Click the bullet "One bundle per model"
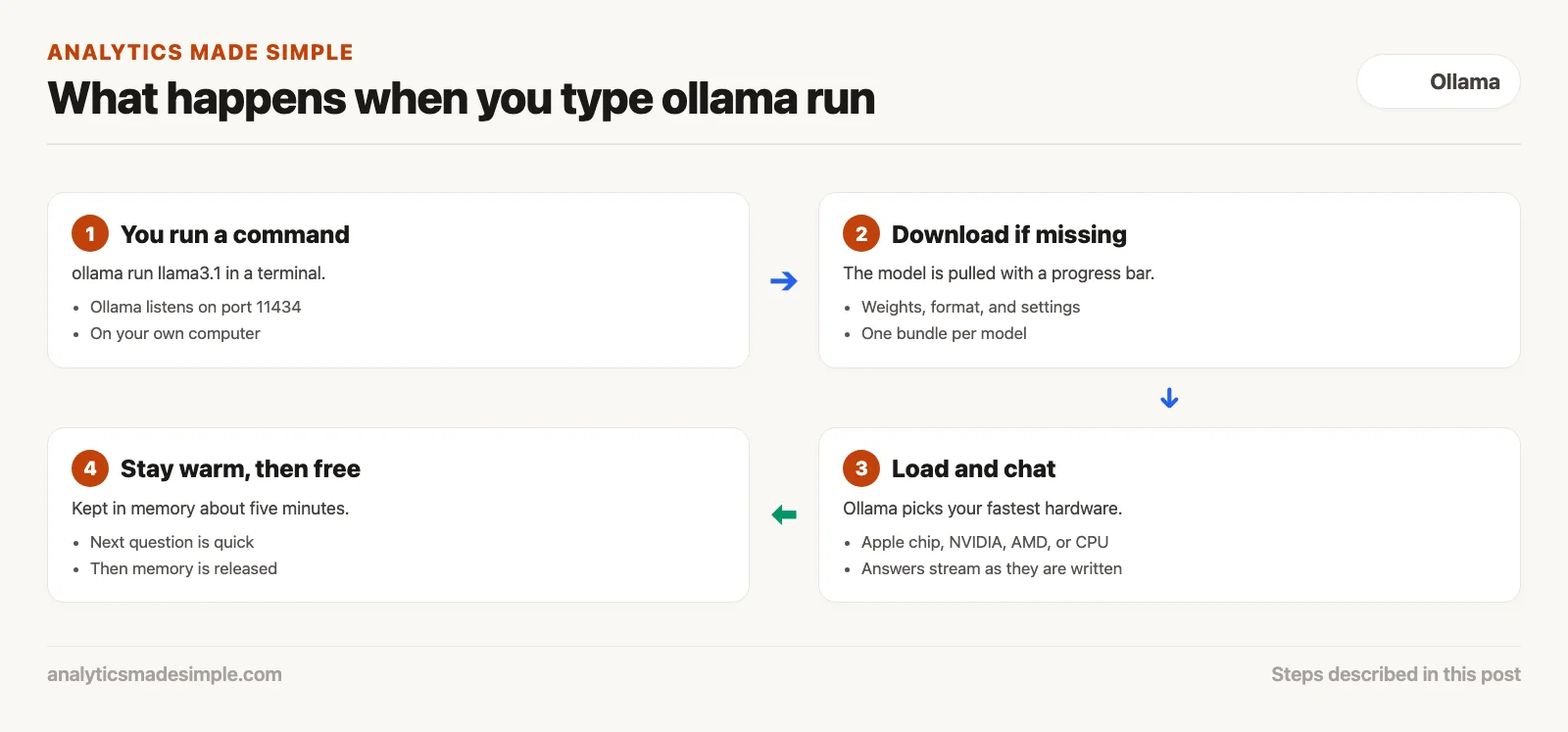1568x732 pixels. [x=944, y=333]
